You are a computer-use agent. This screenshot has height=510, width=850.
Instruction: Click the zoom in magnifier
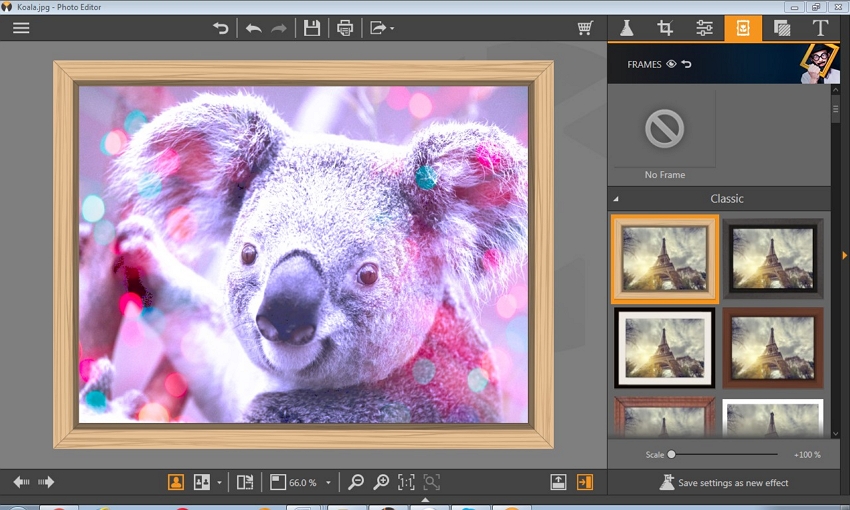pos(381,482)
